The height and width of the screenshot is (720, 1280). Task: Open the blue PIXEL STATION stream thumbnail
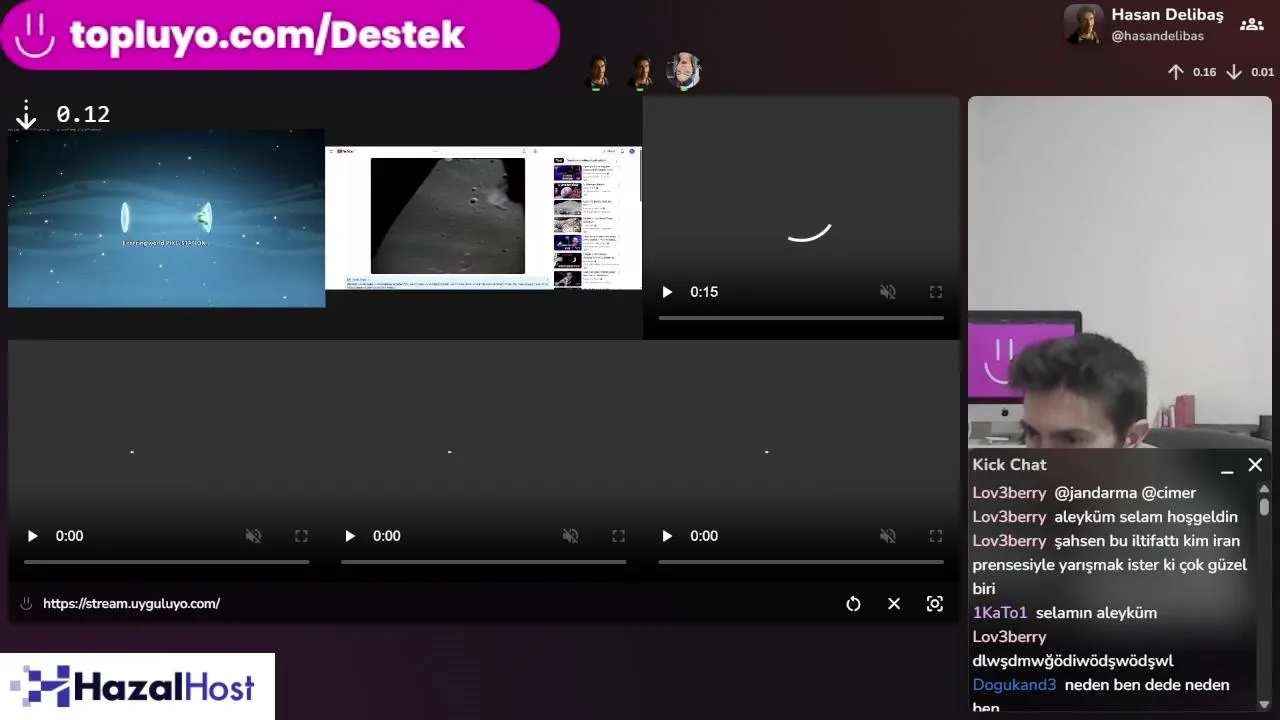[166, 218]
